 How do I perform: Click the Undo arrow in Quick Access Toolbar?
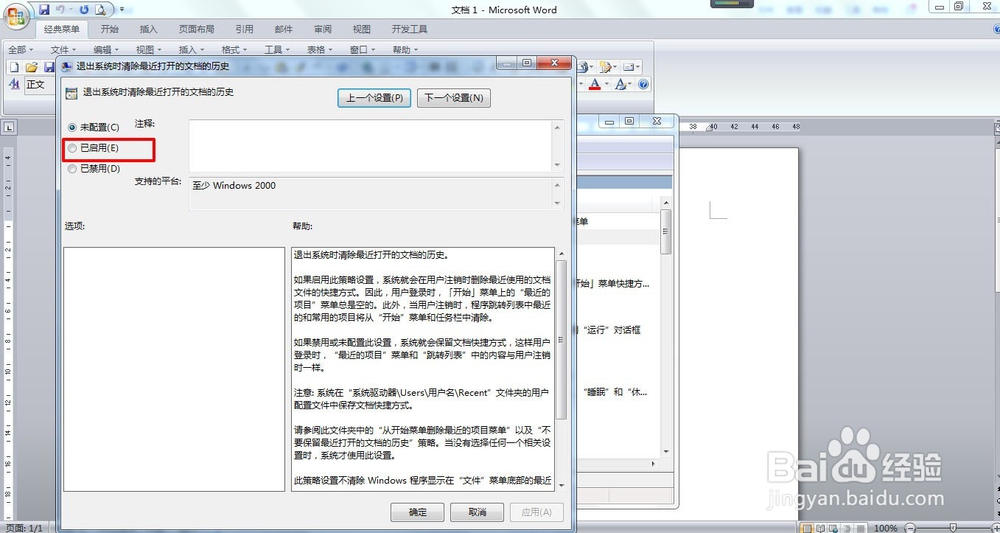click(x=60, y=10)
